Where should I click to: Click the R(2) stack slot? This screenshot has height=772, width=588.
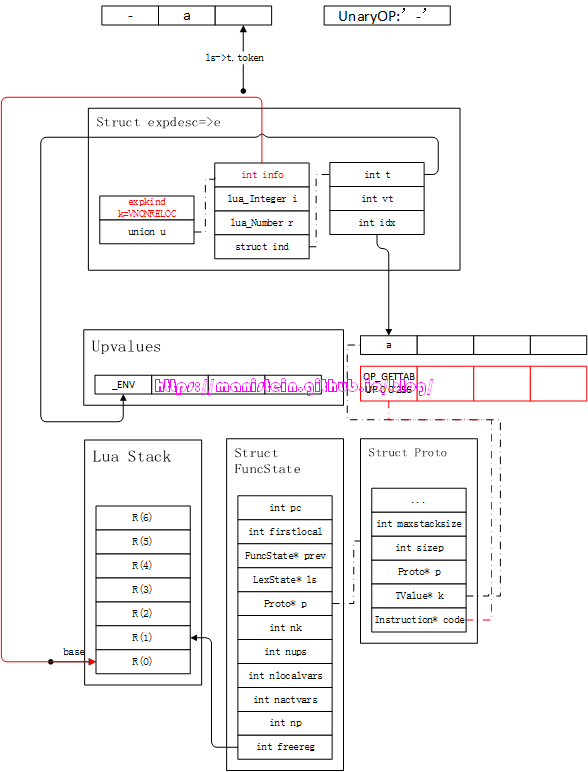click(143, 613)
